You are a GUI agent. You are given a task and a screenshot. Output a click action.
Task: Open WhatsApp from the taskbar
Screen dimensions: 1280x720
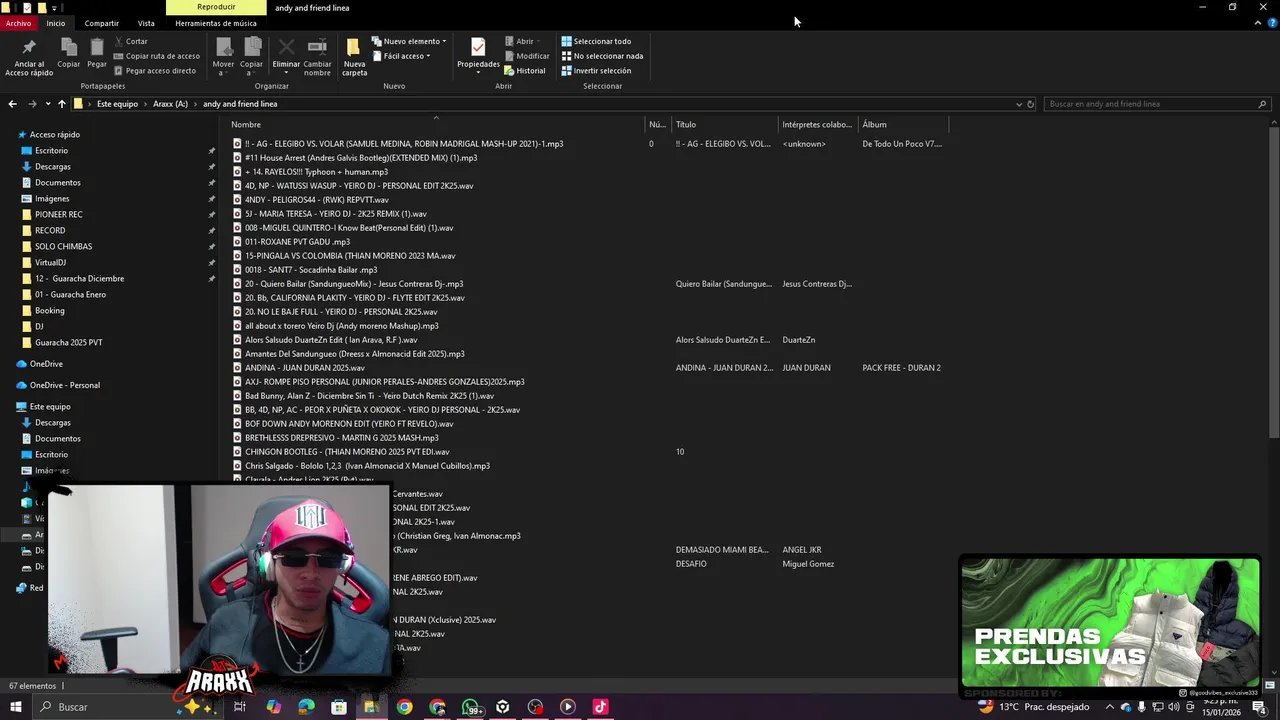(470, 707)
